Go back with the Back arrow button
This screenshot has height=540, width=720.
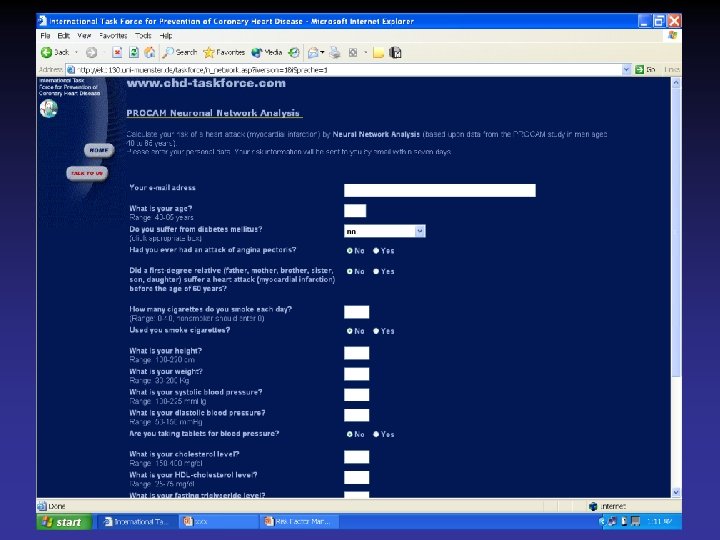[x=55, y=53]
